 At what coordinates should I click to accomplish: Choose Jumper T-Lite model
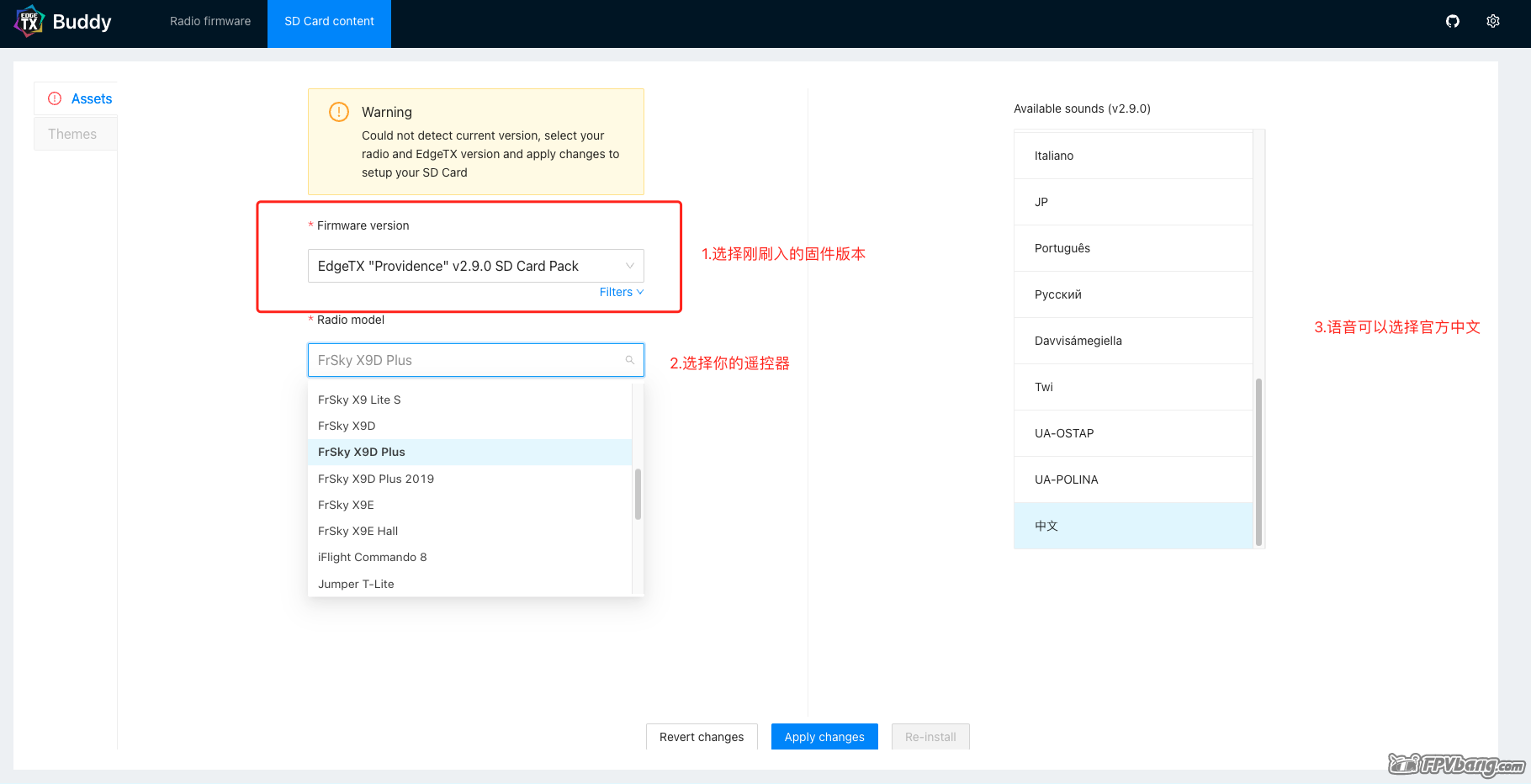(469, 584)
